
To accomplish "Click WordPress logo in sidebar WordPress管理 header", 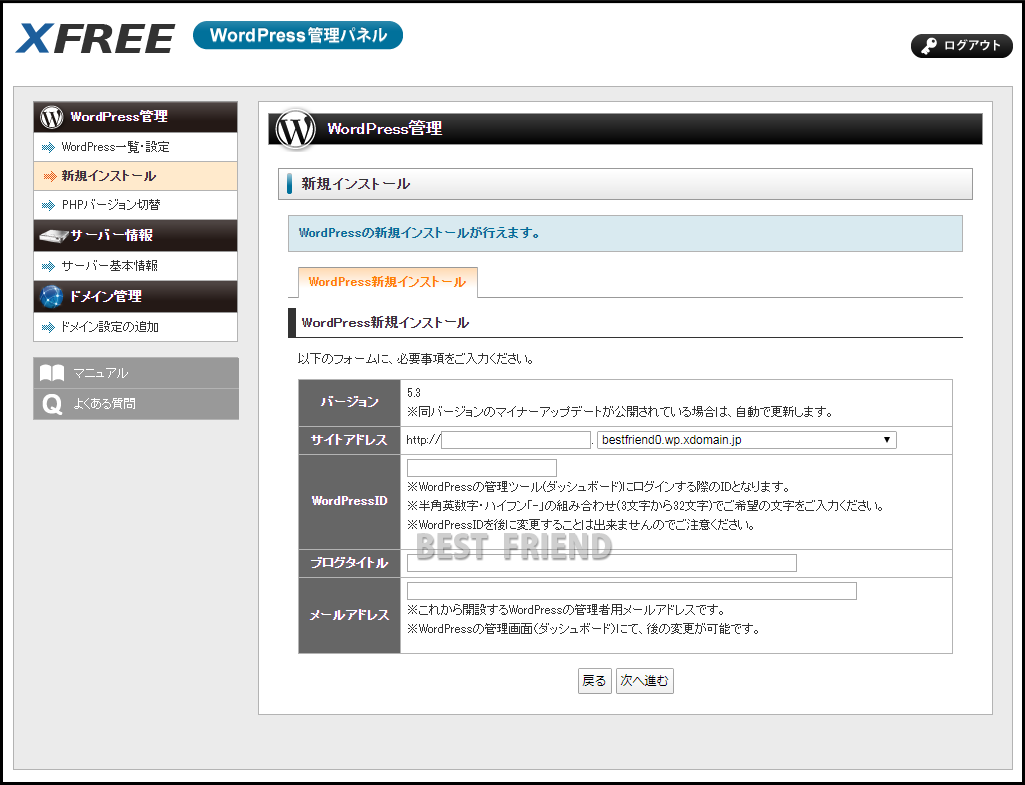I will click(52, 117).
